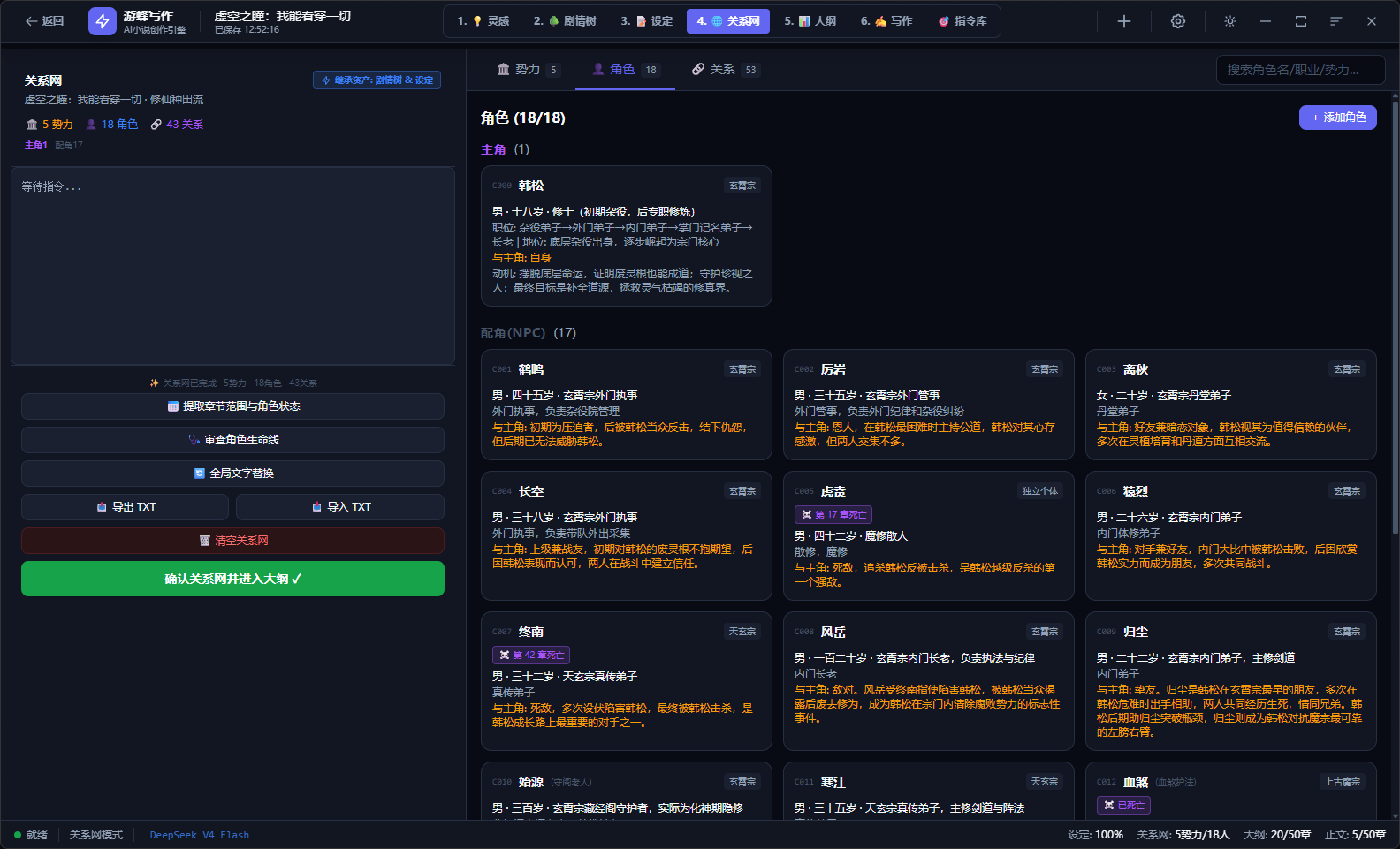This screenshot has width=1400, height=849.
Task: Select step 4 关系网 tab
Action: pos(728,21)
